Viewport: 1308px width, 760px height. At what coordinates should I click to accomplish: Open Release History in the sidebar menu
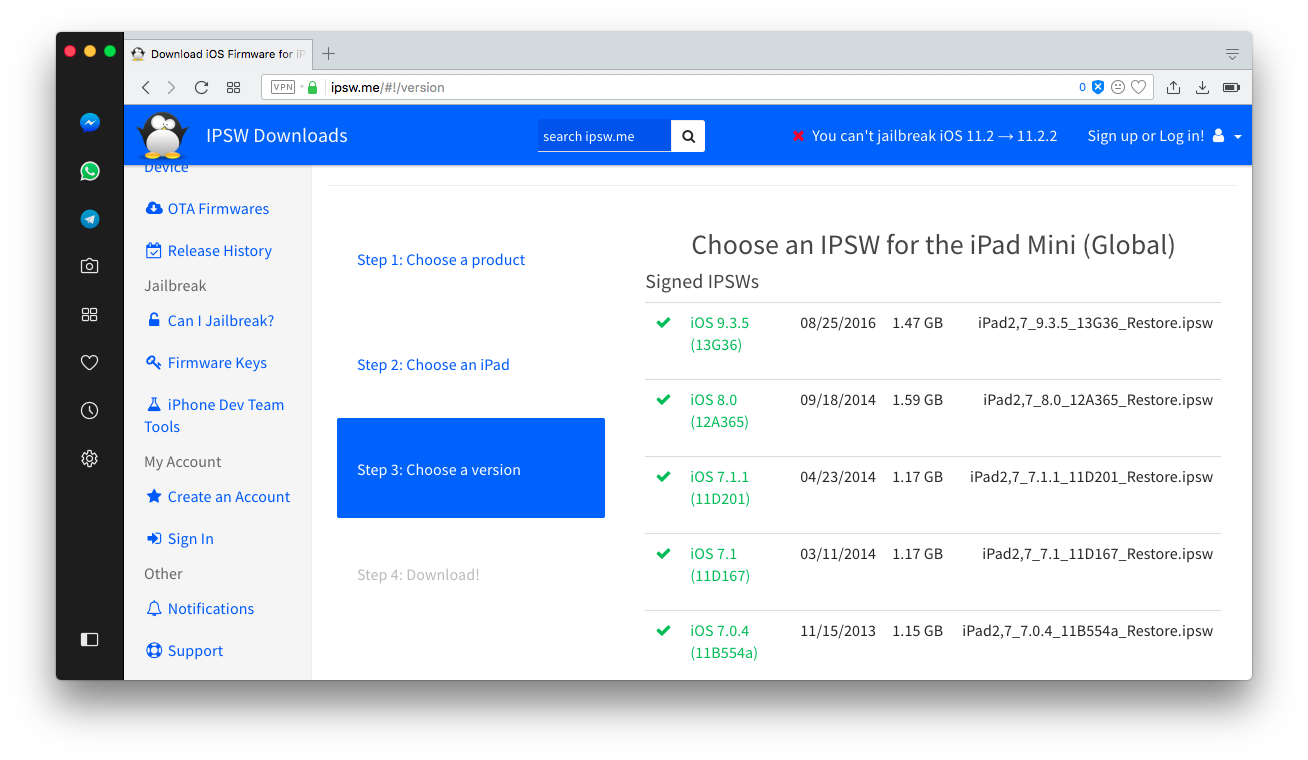[208, 251]
